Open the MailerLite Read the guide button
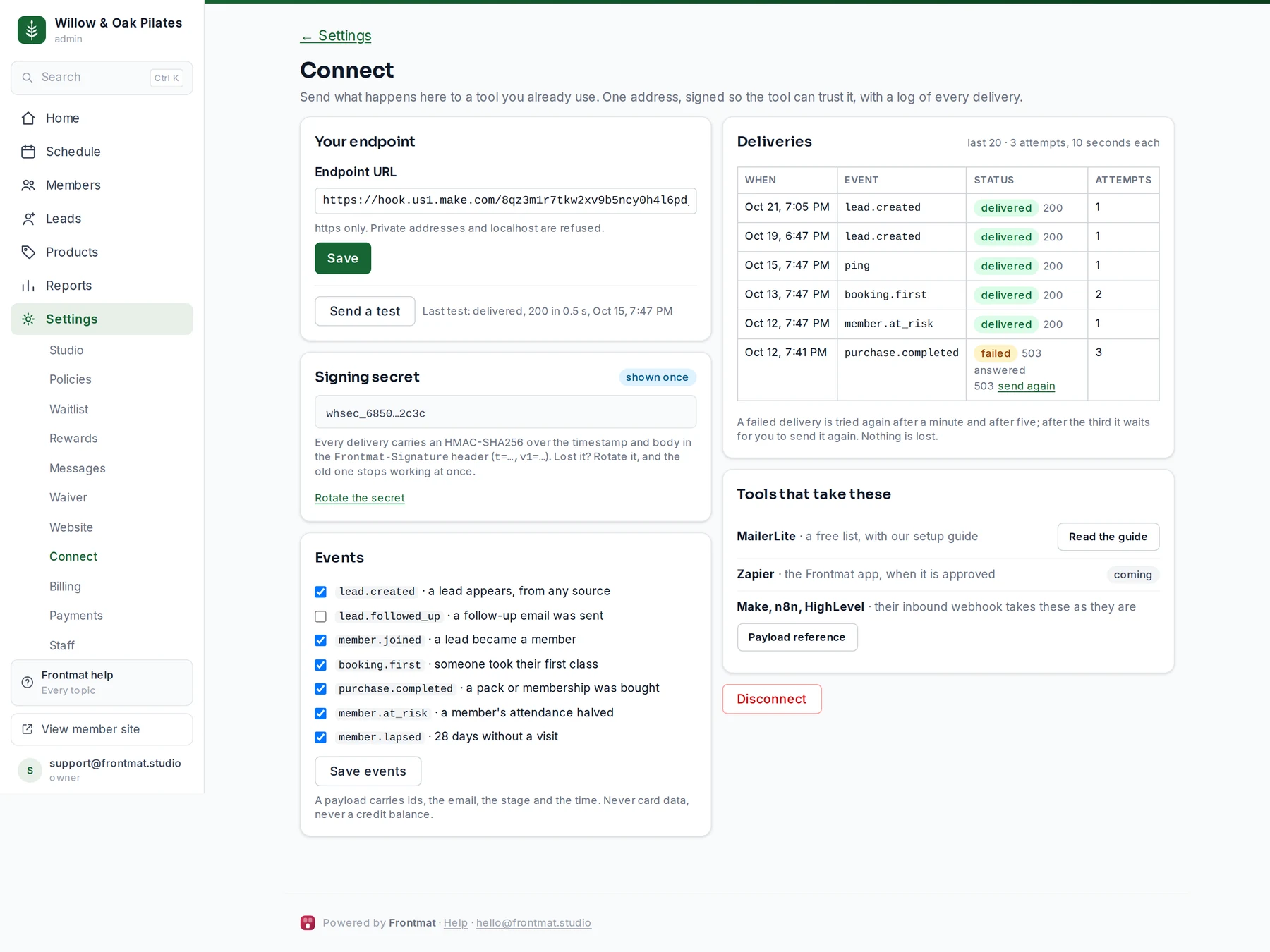The height and width of the screenshot is (952, 1270). pos(1108,537)
